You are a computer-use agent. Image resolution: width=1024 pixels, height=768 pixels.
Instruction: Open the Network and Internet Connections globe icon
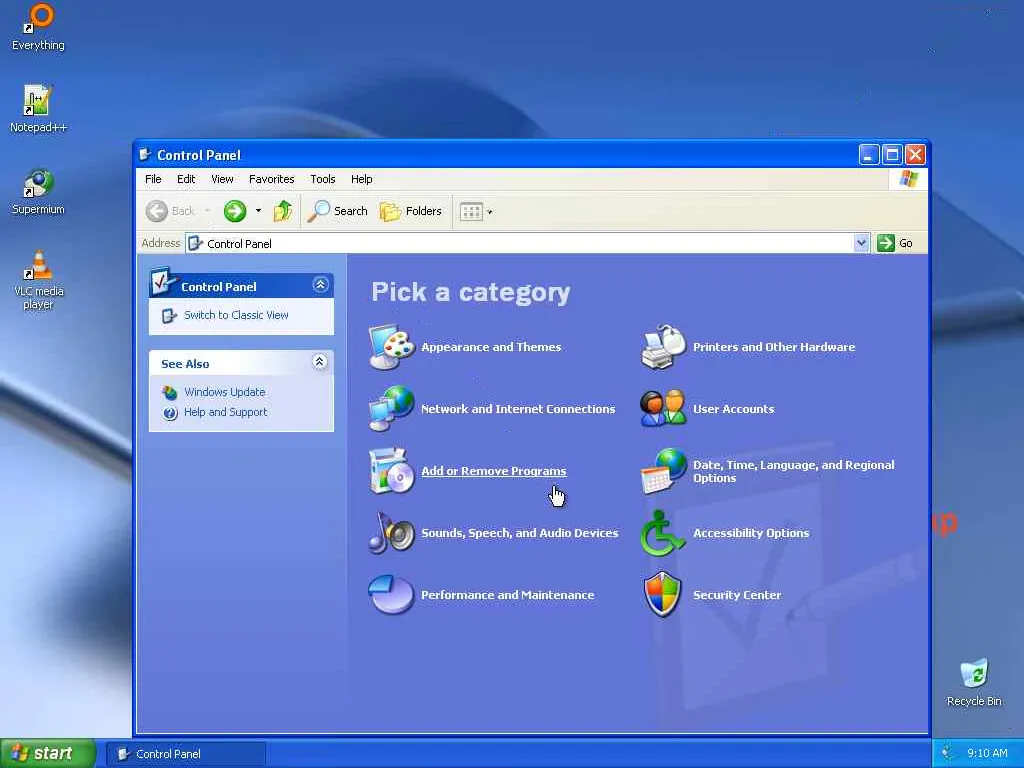tap(391, 409)
